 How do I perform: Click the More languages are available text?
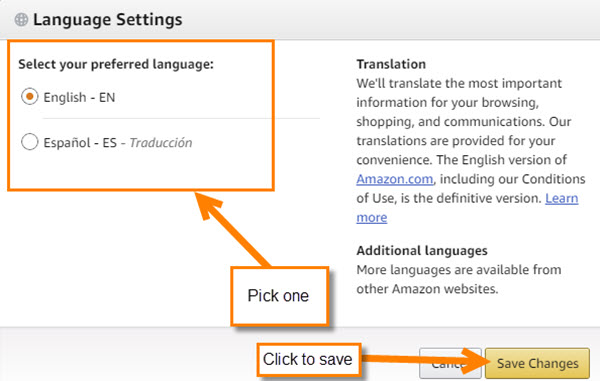(458, 279)
